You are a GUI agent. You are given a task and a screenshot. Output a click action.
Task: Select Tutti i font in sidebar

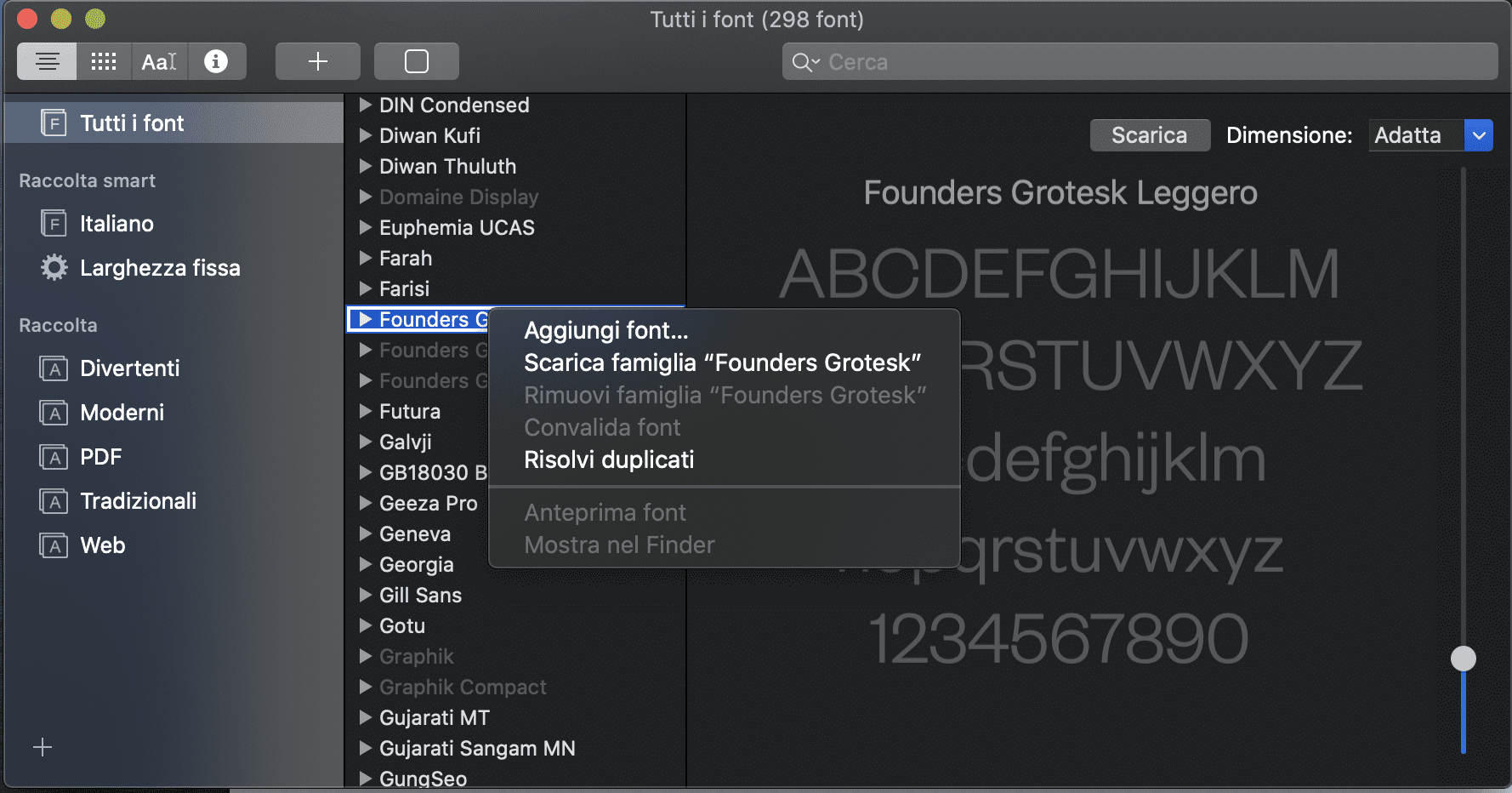click(x=173, y=123)
